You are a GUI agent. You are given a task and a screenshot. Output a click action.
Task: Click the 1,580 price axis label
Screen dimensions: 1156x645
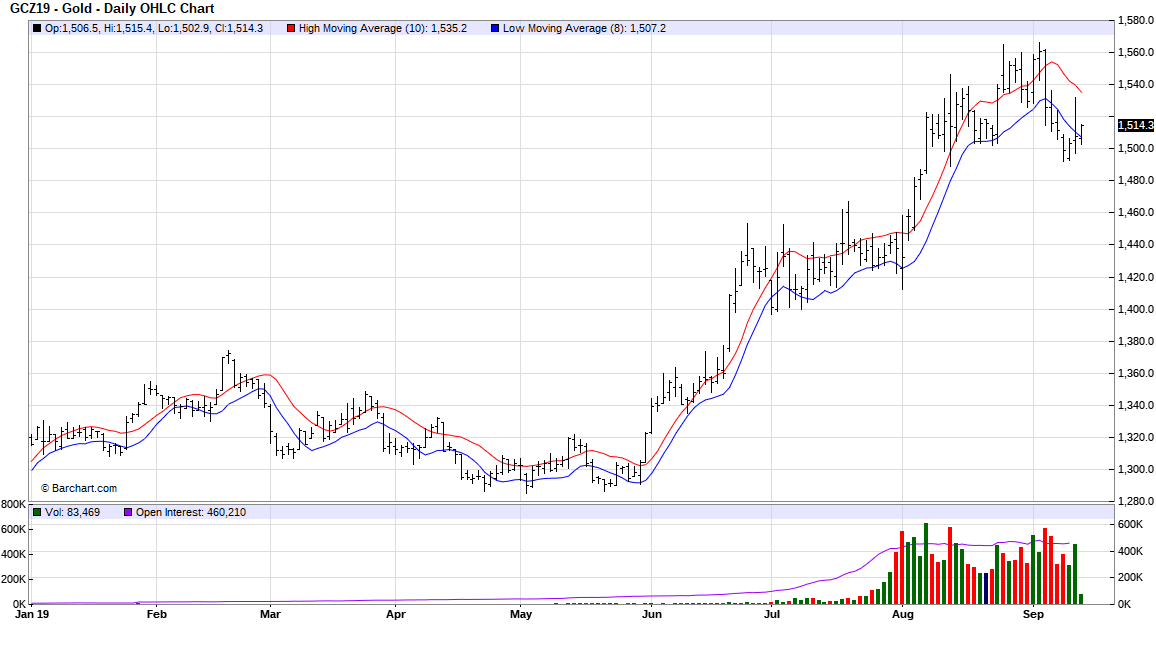(1136, 20)
